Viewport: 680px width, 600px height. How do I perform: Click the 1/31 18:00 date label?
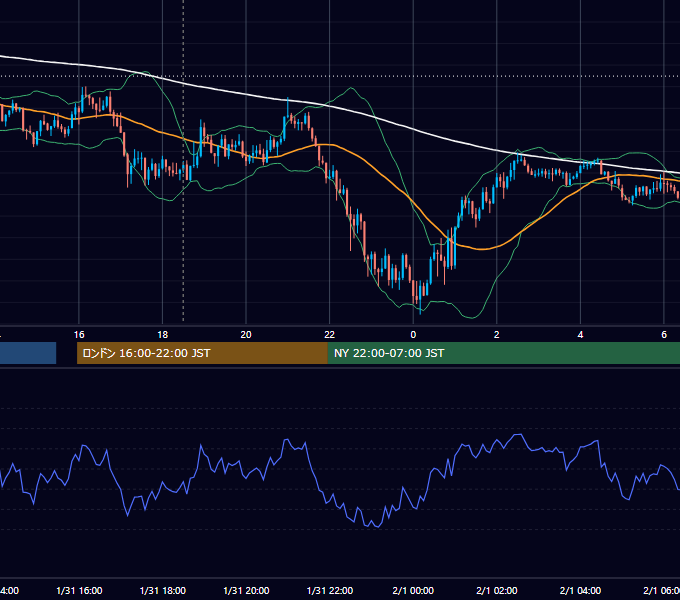[x=163, y=590]
